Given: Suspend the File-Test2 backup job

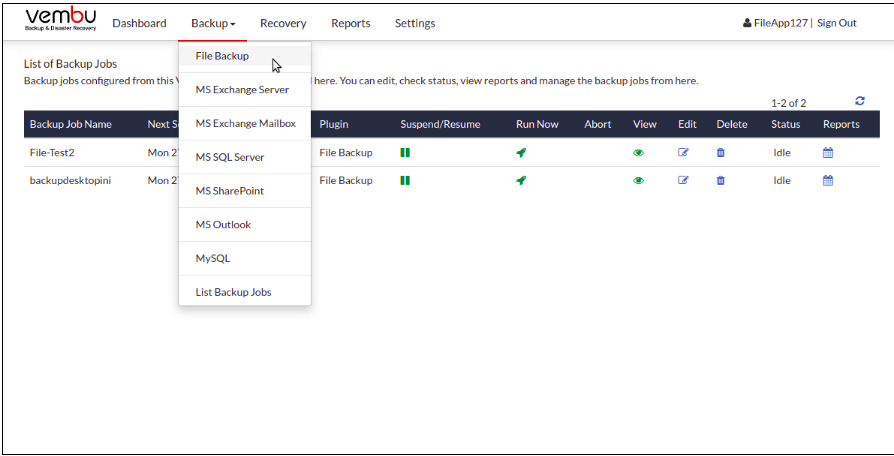Looking at the screenshot, I should pyautogui.click(x=405, y=153).
